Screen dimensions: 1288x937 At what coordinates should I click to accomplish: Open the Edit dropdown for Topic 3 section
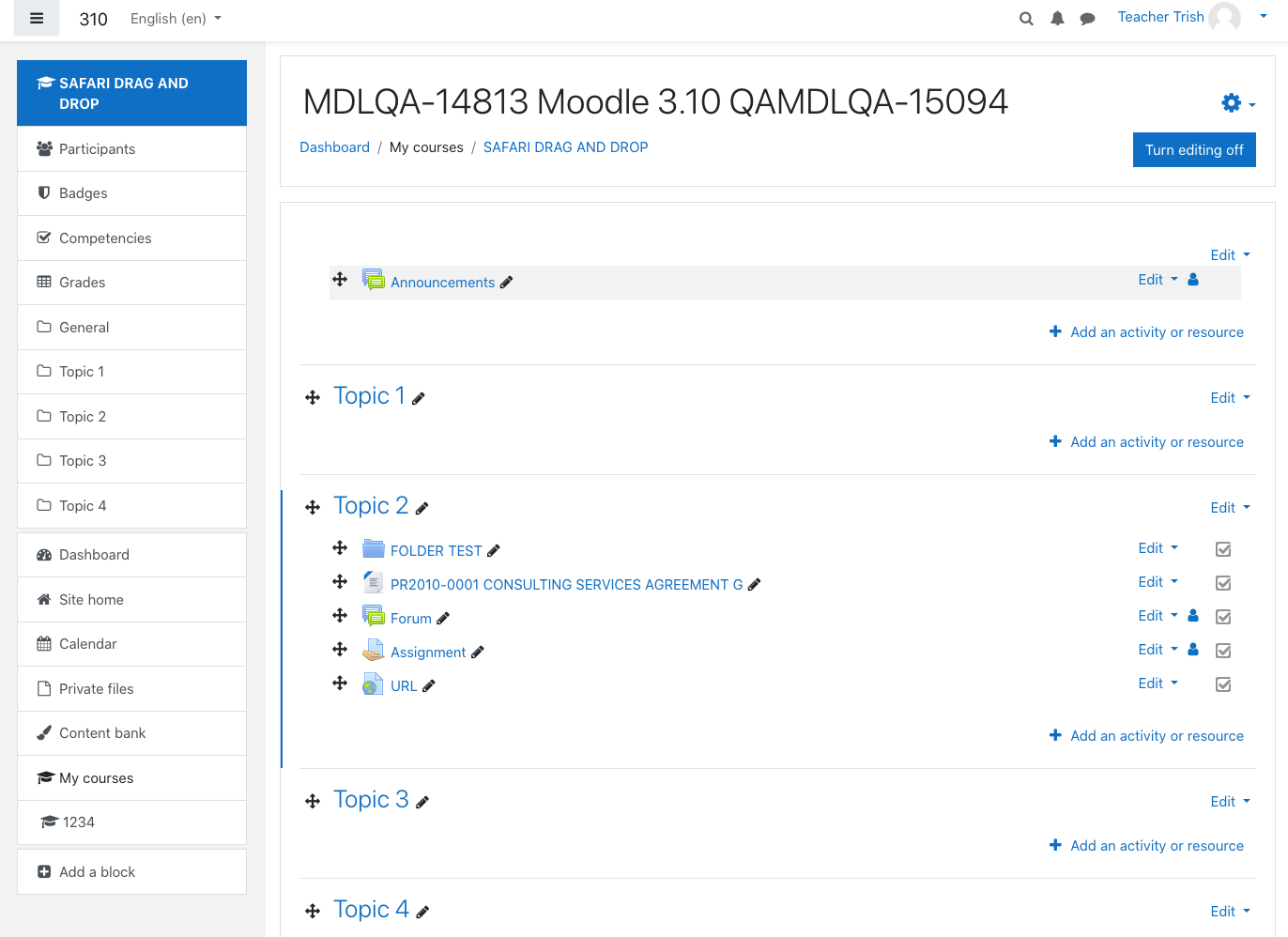click(x=1230, y=802)
